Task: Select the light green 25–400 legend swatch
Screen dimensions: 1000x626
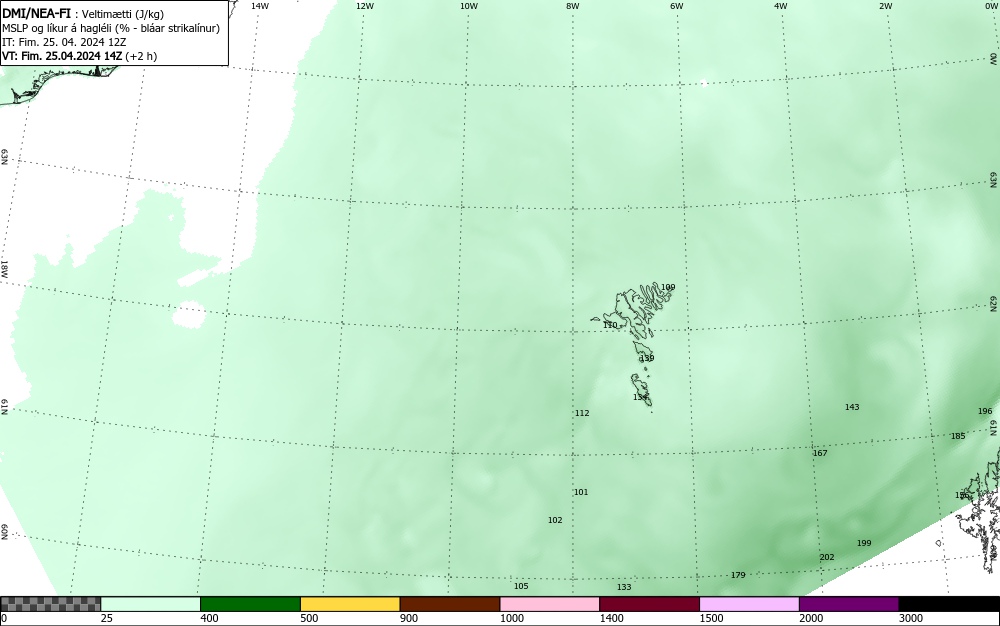Action: (x=151, y=604)
